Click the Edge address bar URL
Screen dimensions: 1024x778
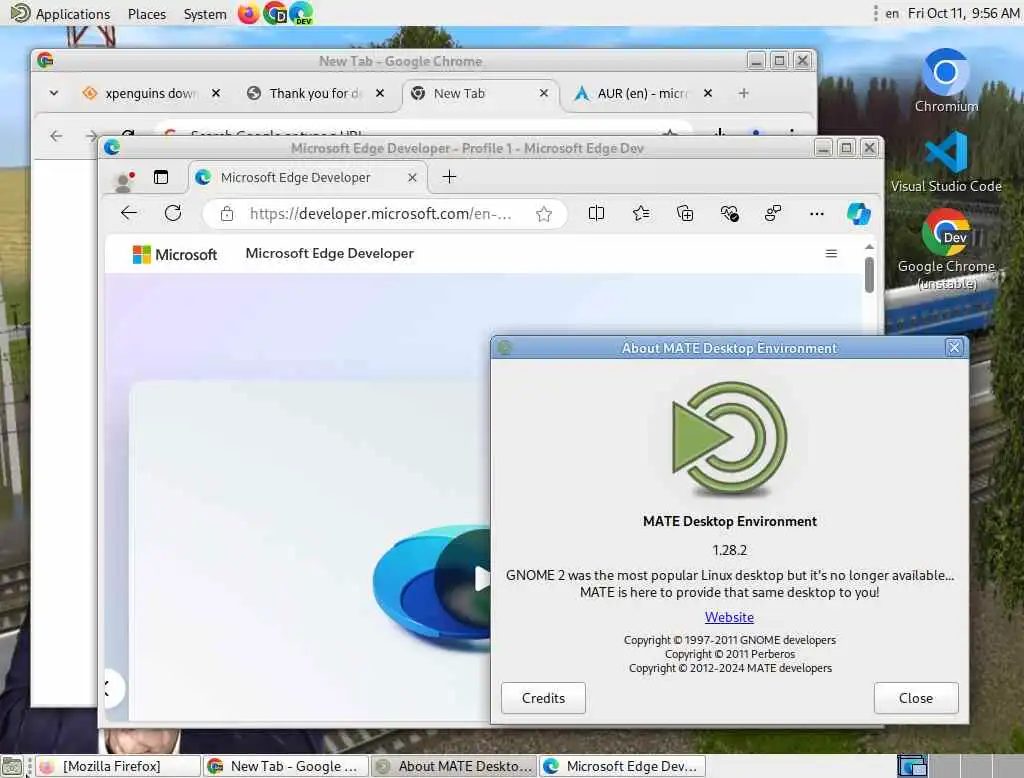click(x=380, y=214)
